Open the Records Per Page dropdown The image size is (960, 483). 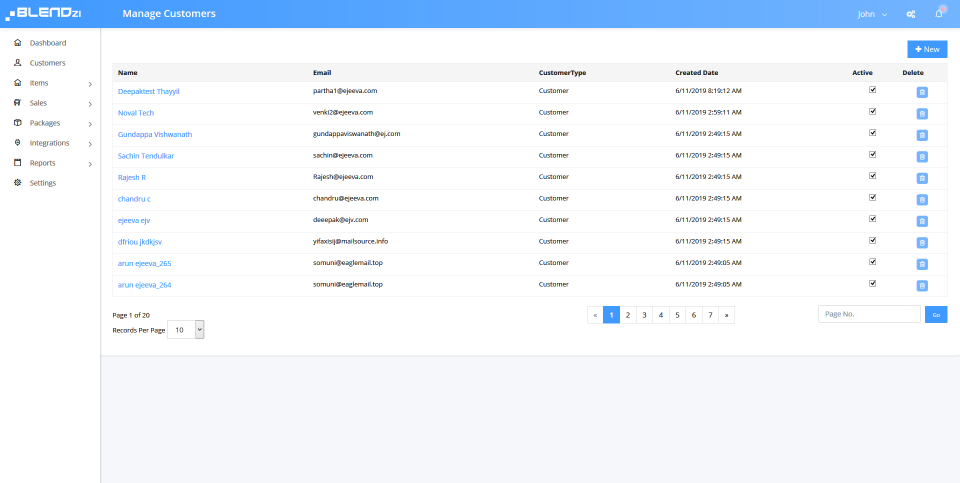point(186,329)
